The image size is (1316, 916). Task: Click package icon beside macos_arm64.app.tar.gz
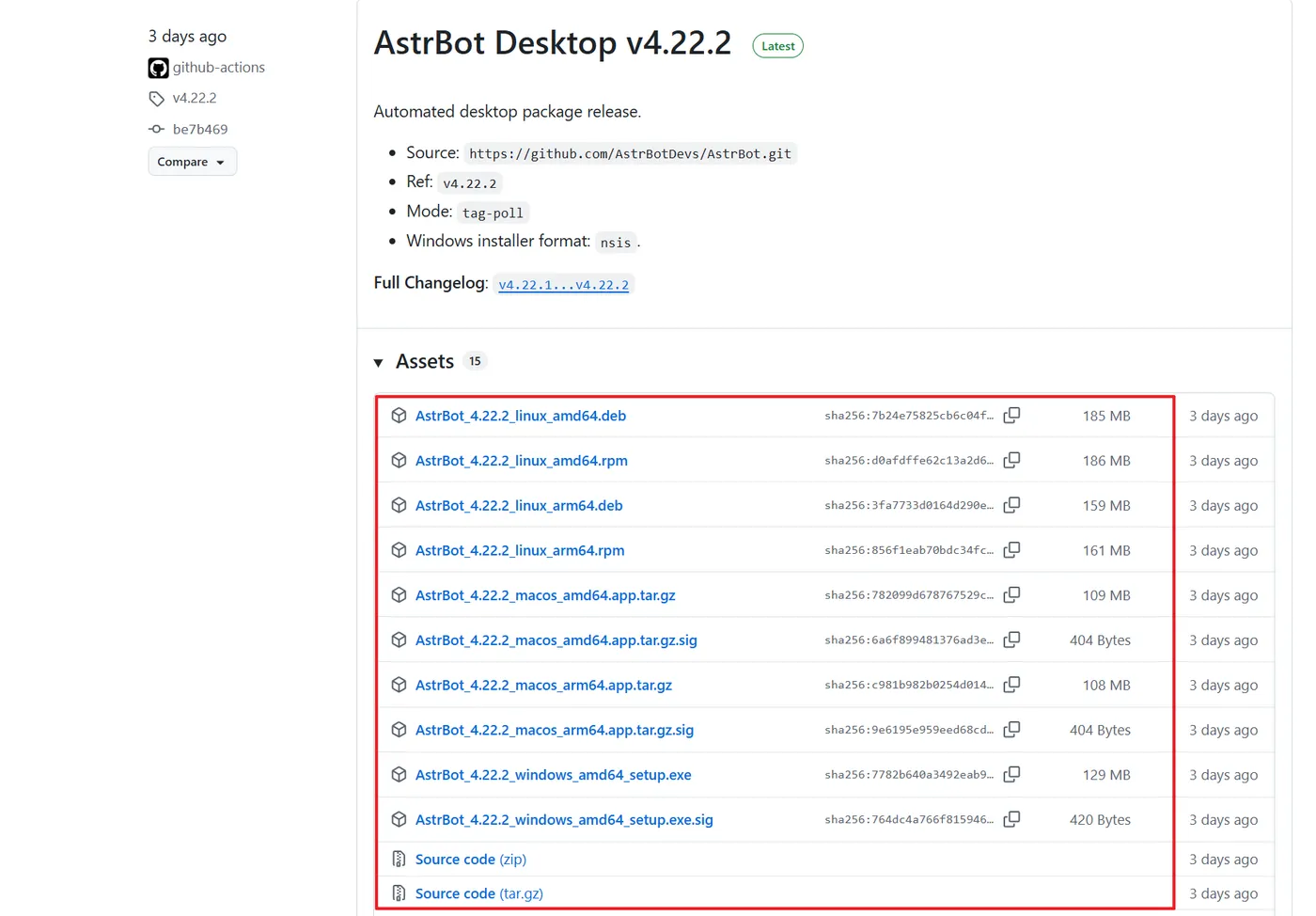(x=399, y=685)
